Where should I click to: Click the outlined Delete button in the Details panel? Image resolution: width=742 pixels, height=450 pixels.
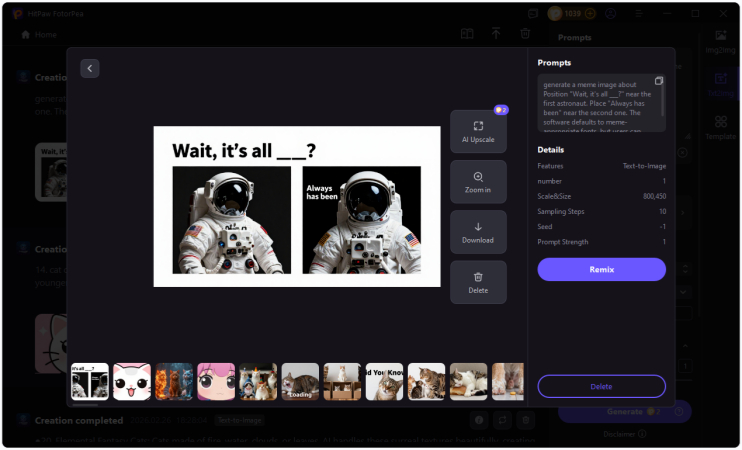point(601,386)
